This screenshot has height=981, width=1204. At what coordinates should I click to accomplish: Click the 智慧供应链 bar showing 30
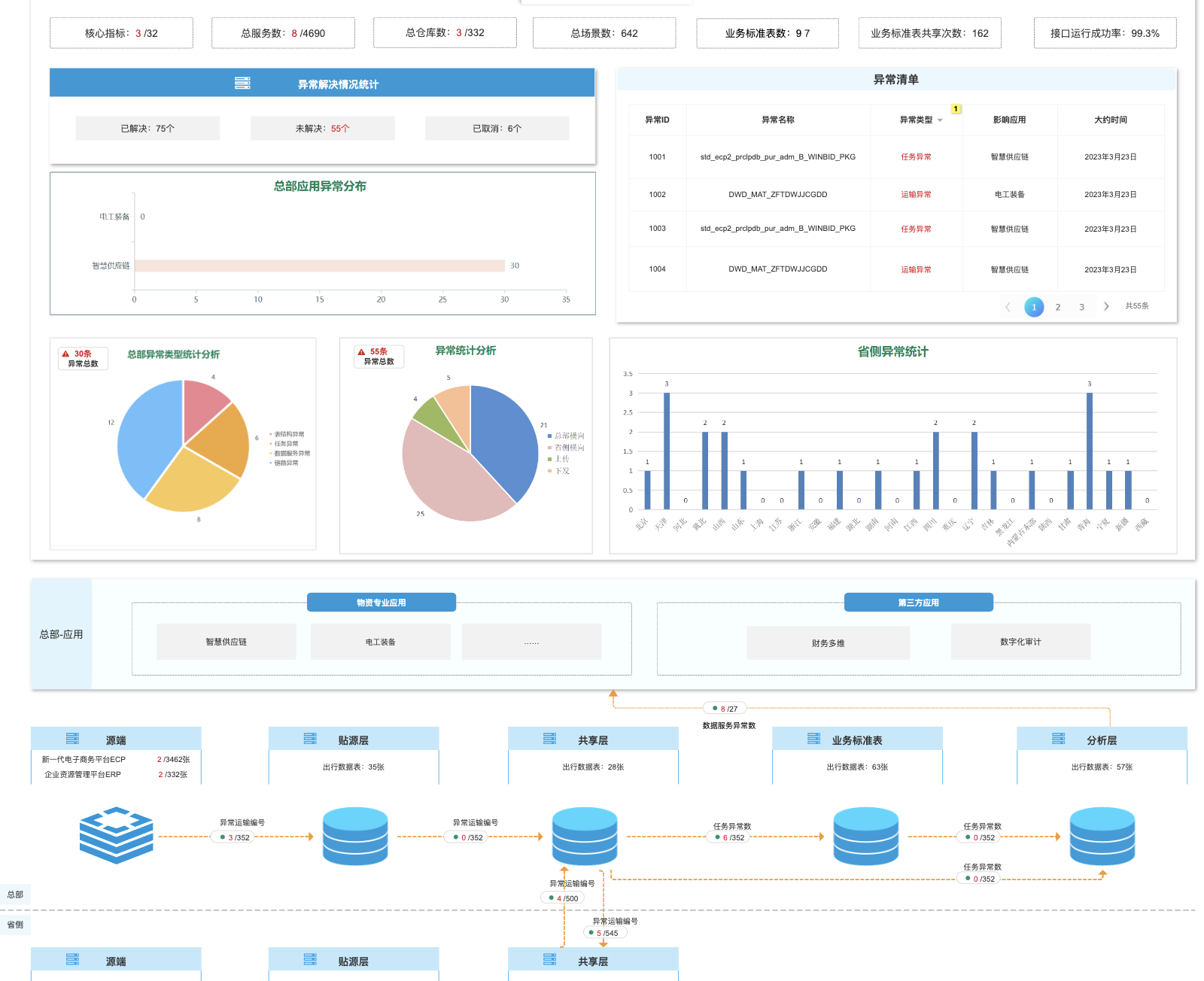(320, 266)
